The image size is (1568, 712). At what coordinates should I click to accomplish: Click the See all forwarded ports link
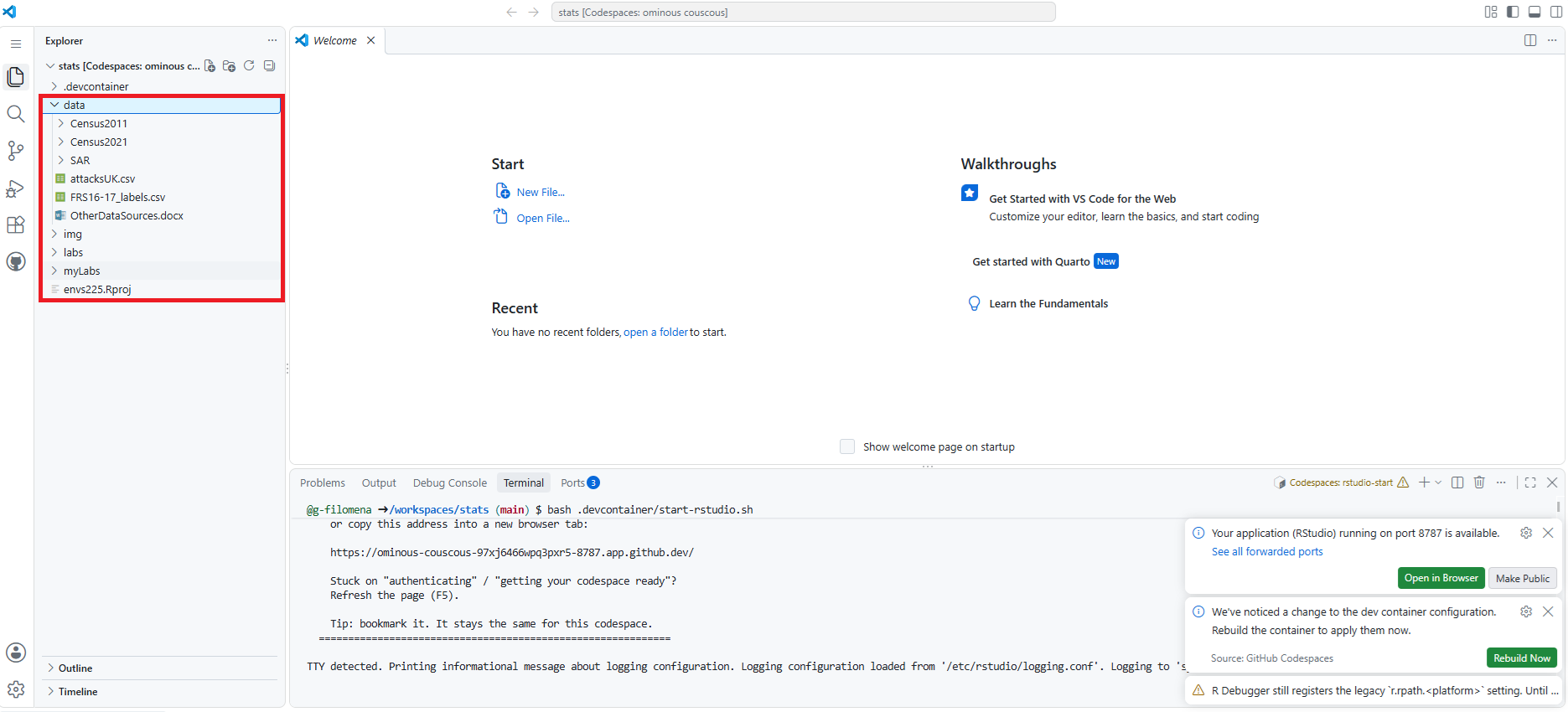1267,551
